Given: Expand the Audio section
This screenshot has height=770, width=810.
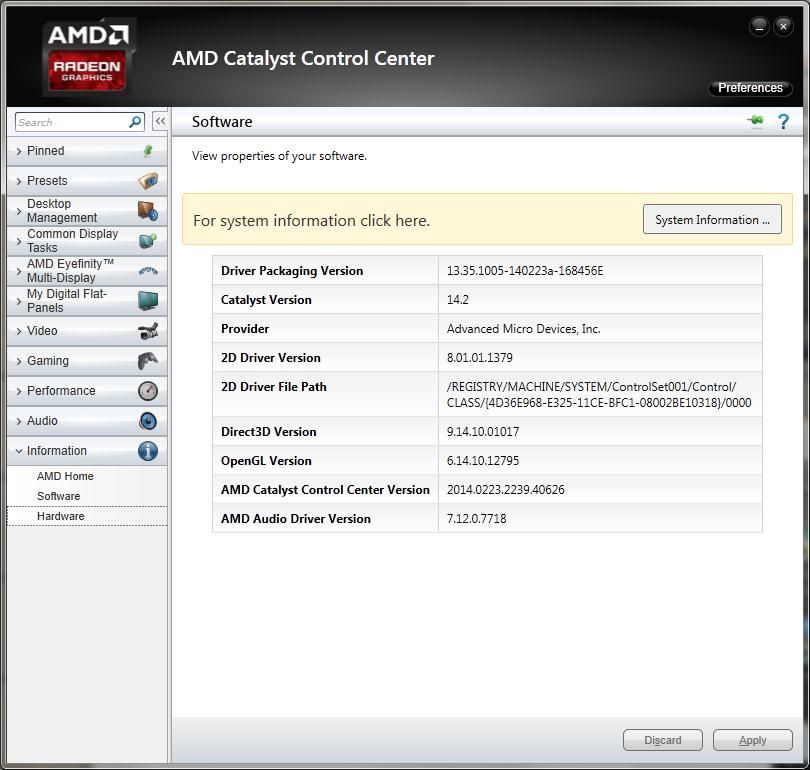Looking at the screenshot, I should click(87, 421).
